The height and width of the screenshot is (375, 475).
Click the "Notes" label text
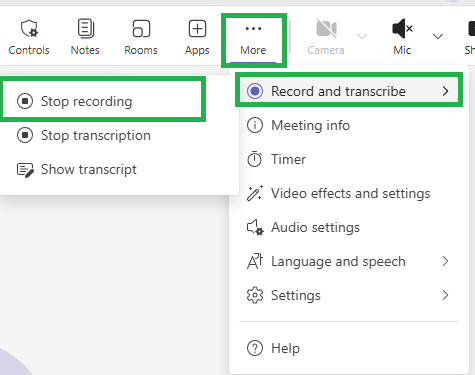point(85,50)
